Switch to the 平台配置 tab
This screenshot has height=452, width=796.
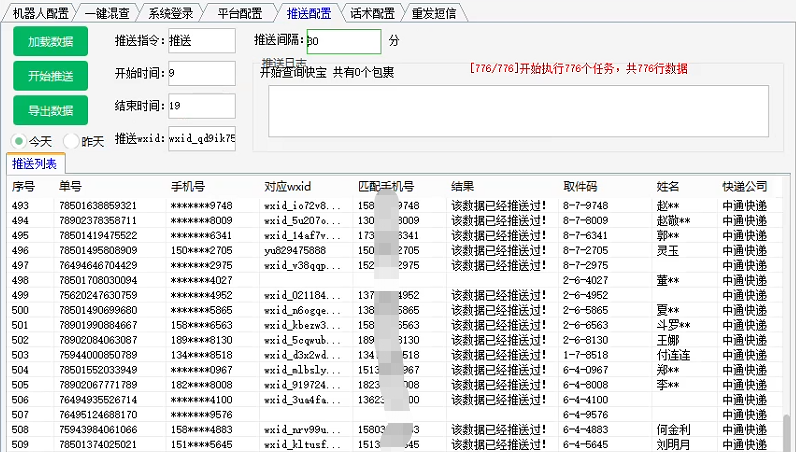(240, 13)
